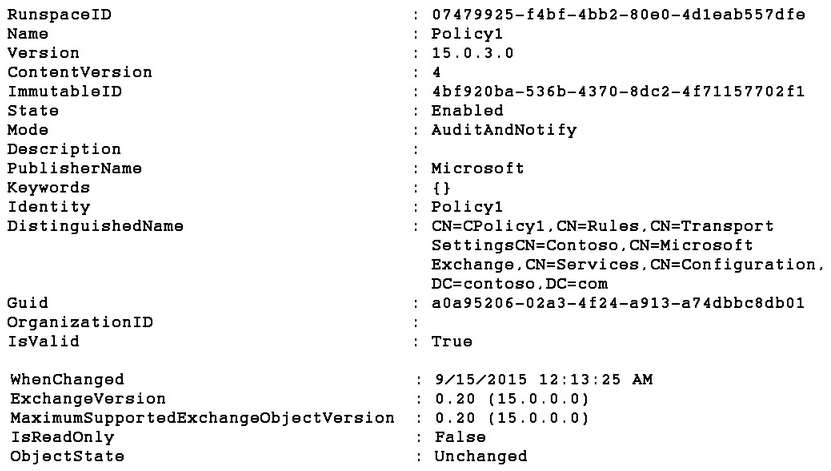Click the WhenChanged date 9/15/2015

(481, 380)
